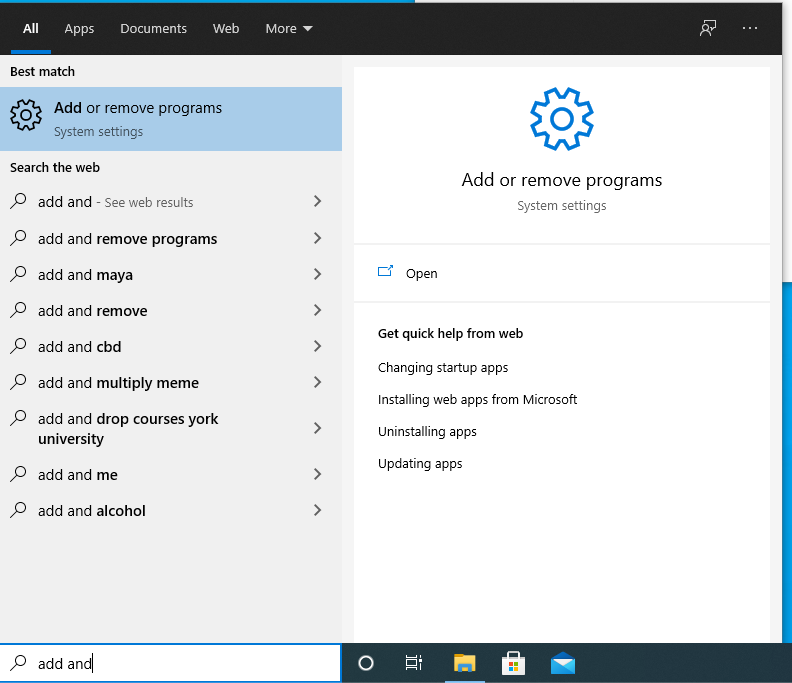The image size is (792, 683).
Task: Select the 'Add or remove programs' best match
Action: 170,119
